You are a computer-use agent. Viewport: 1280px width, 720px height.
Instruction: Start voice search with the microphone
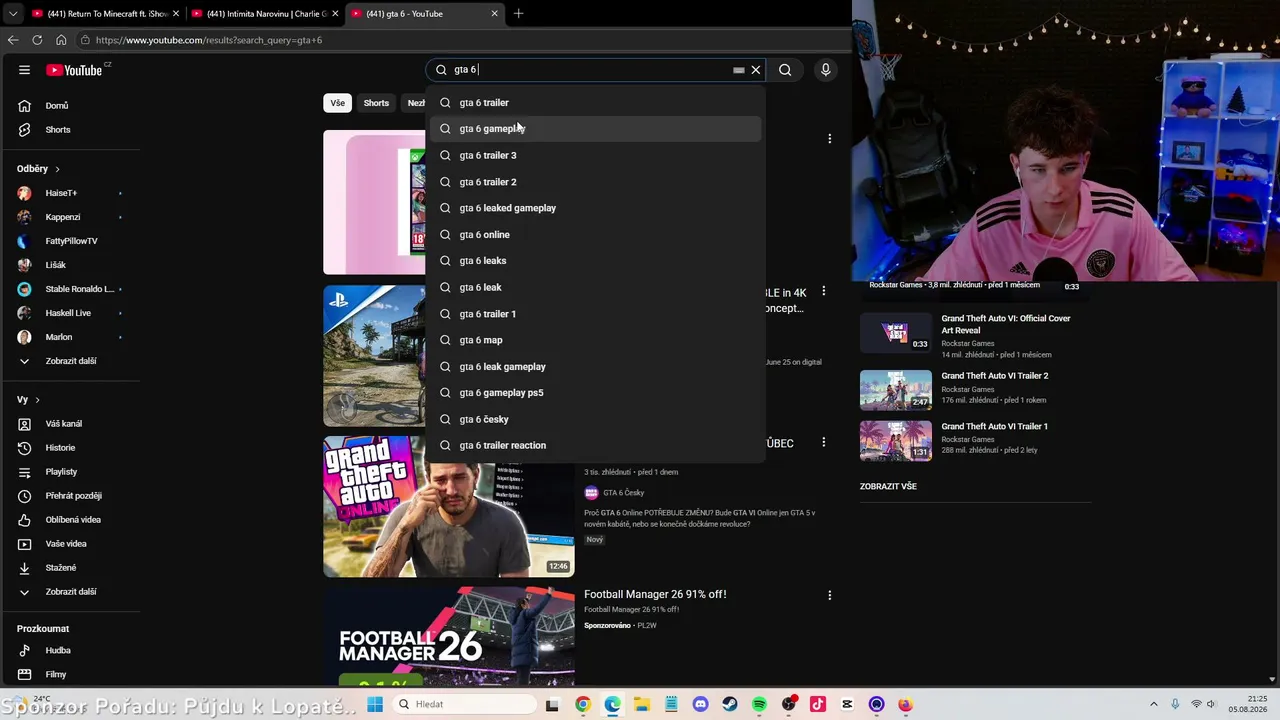point(825,70)
